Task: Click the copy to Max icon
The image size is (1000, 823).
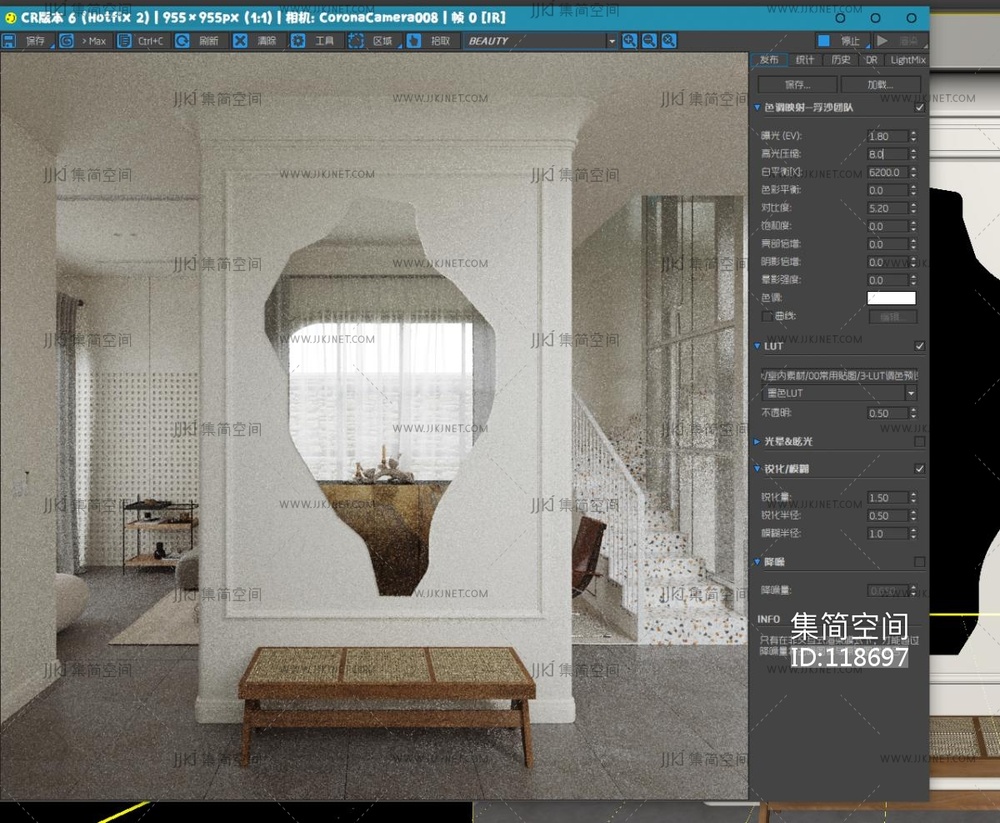Action: tap(67, 41)
